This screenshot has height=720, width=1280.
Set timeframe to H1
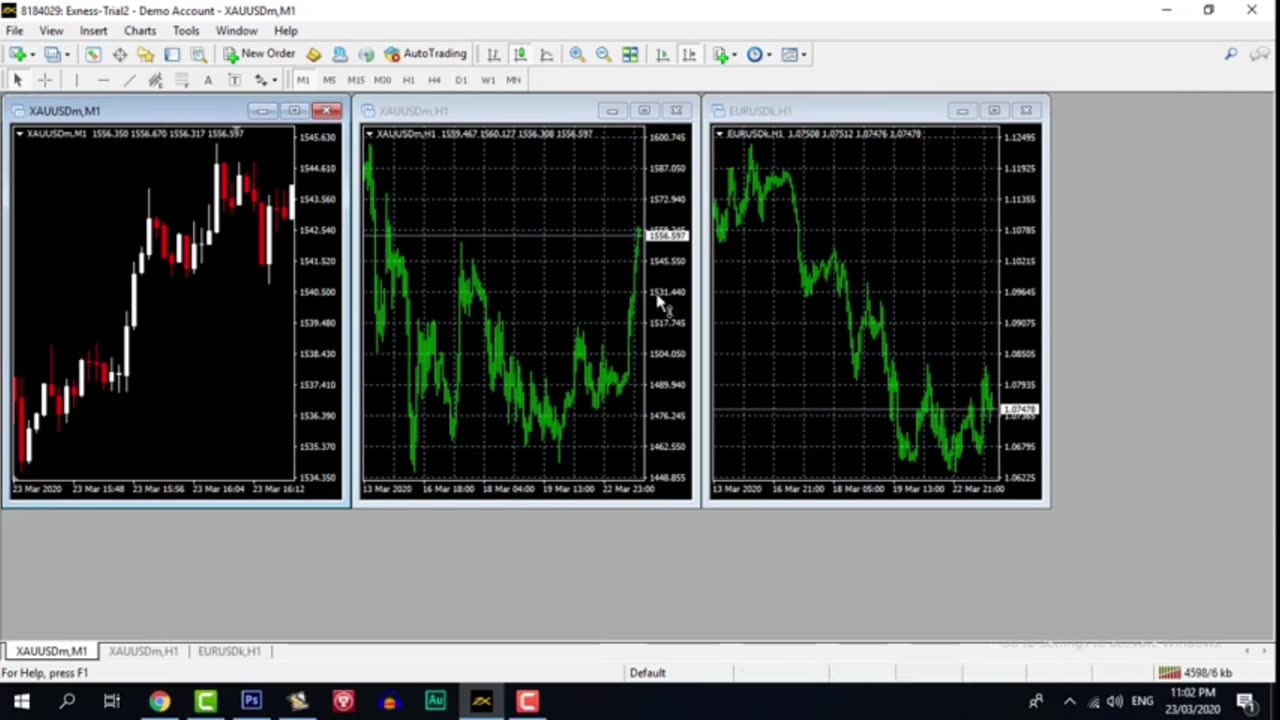click(408, 80)
